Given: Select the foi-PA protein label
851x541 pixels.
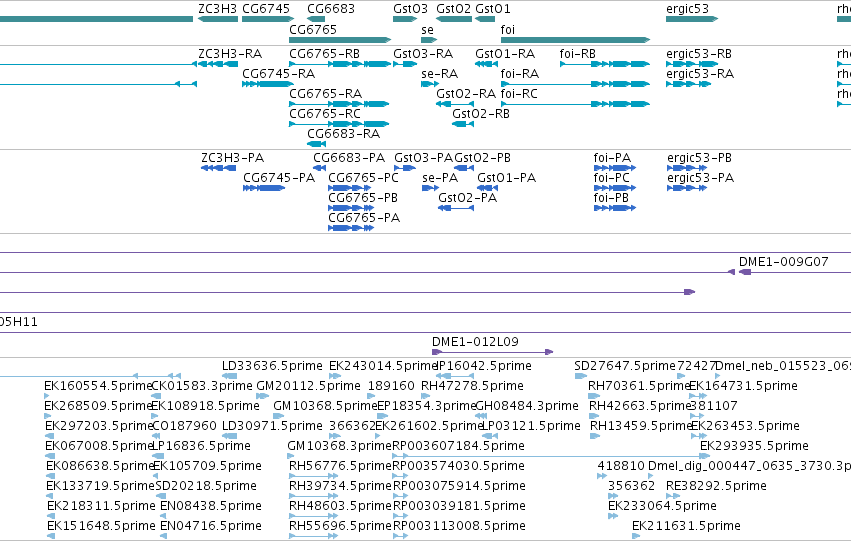Looking at the screenshot, I should (x=612, y=158).
